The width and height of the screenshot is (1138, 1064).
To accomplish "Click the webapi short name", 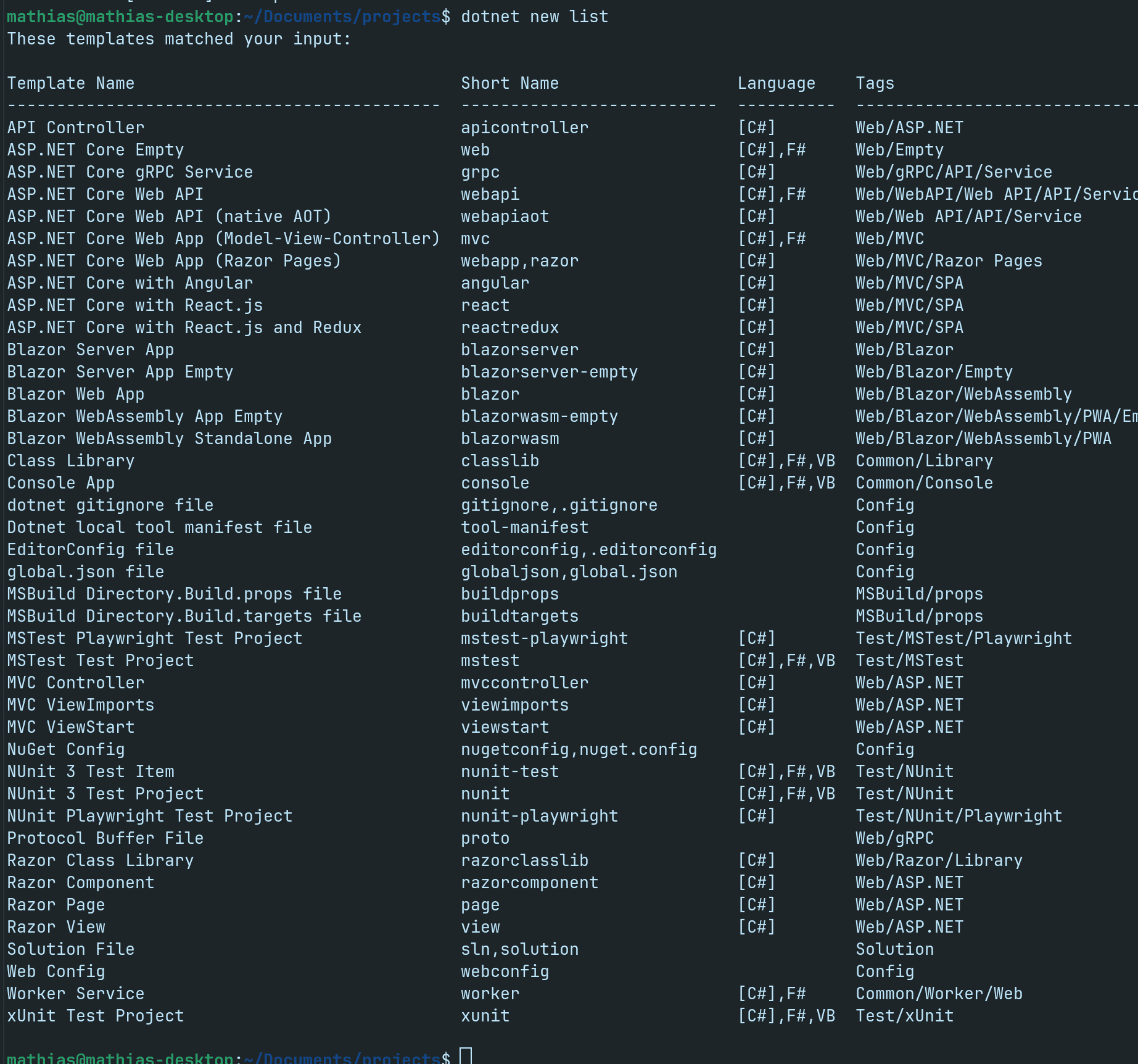I will [x=490, y=194].
